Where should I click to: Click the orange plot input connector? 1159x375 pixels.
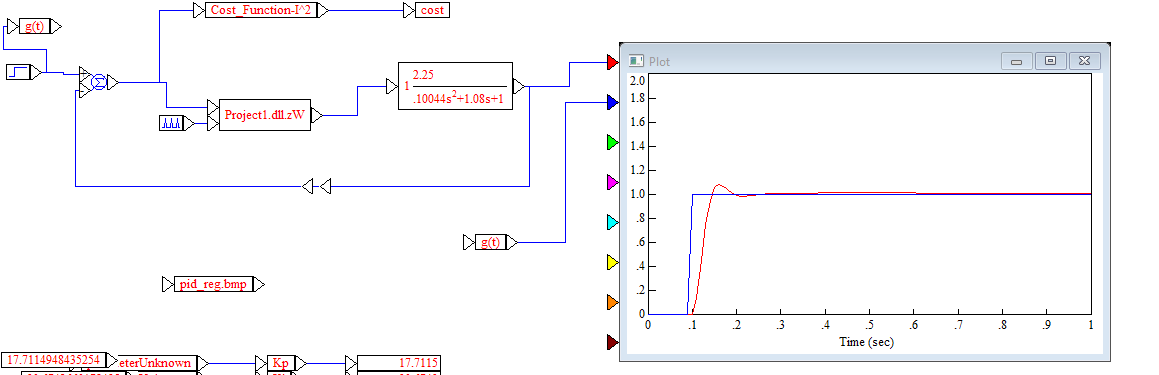coord(612,302)
